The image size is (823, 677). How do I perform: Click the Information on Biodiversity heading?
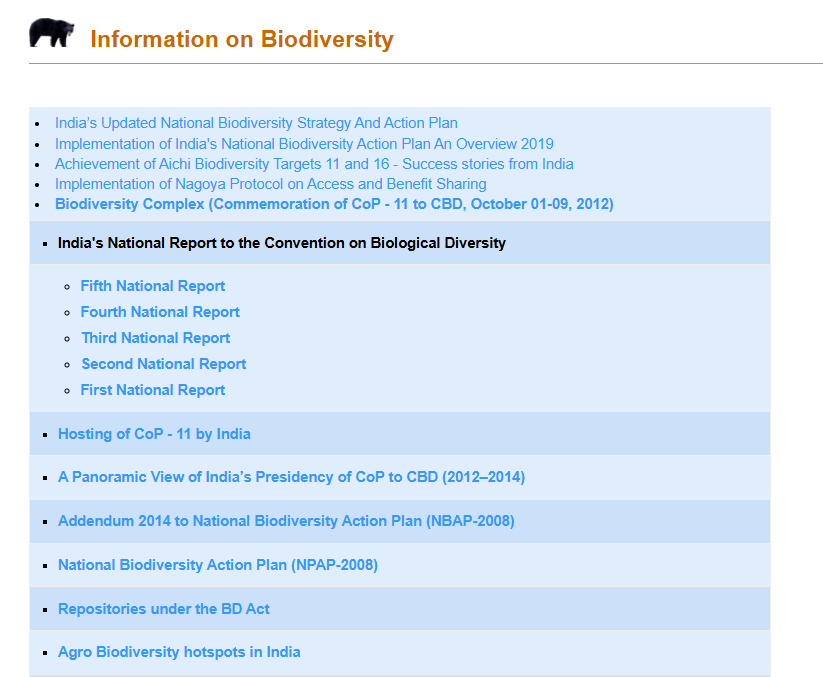242,39
